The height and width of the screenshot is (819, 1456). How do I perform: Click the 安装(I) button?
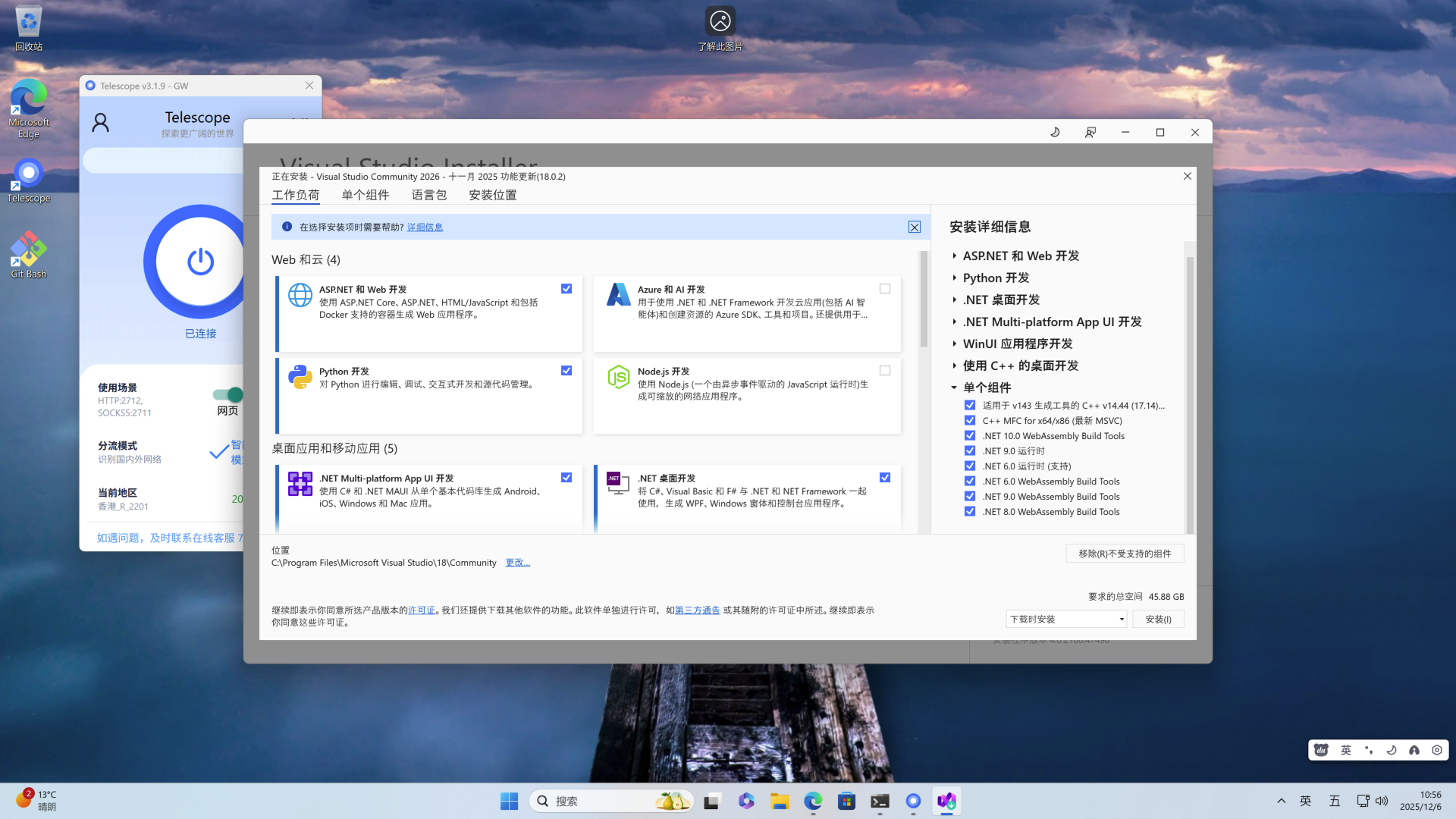(1158, 620)
